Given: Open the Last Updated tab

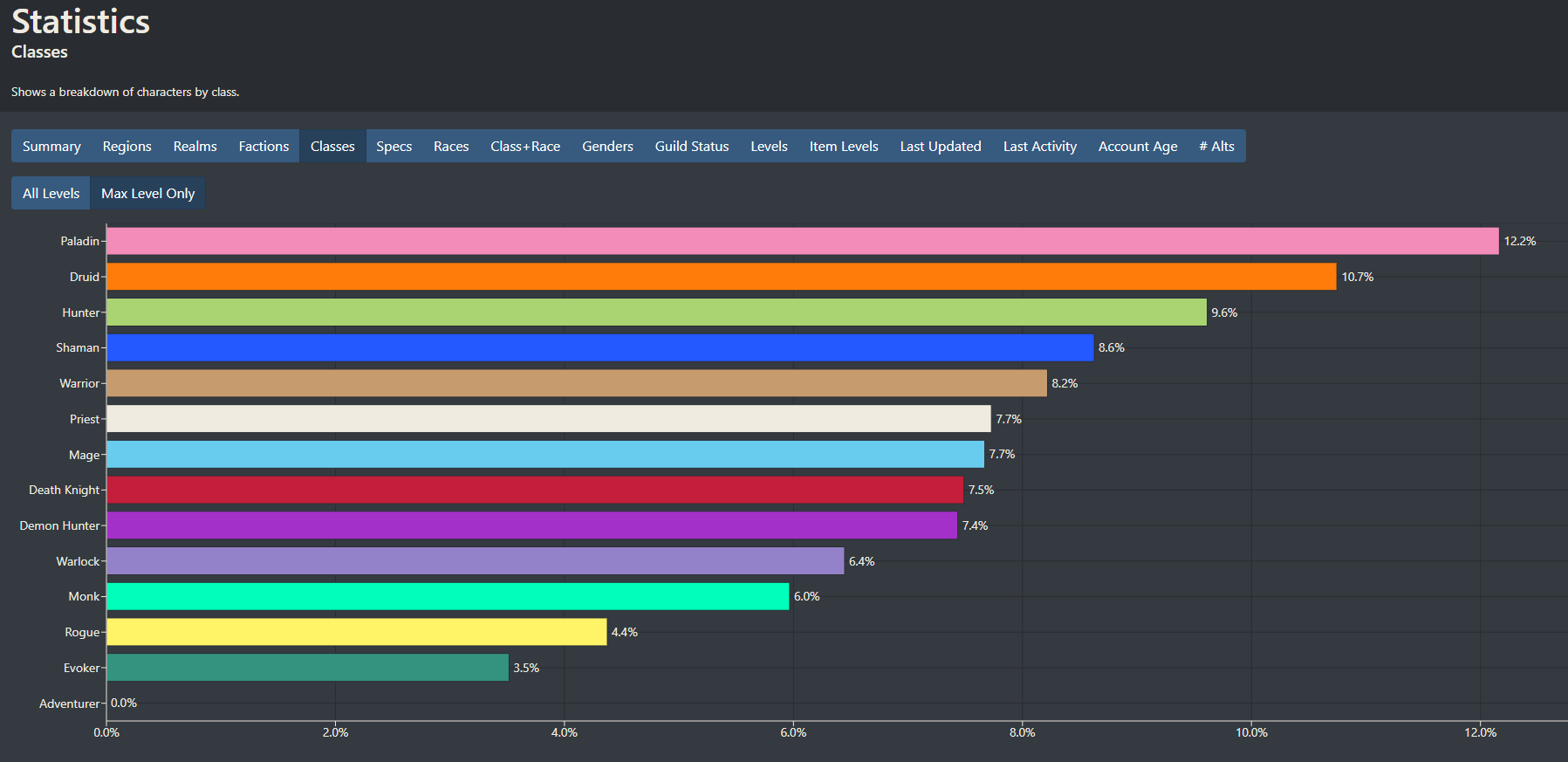Looking at the screenshot, I should [941, 146].
